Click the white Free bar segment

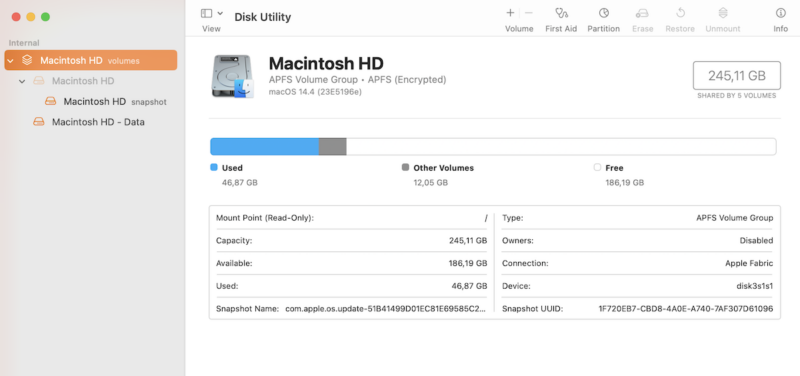[561, 146]
